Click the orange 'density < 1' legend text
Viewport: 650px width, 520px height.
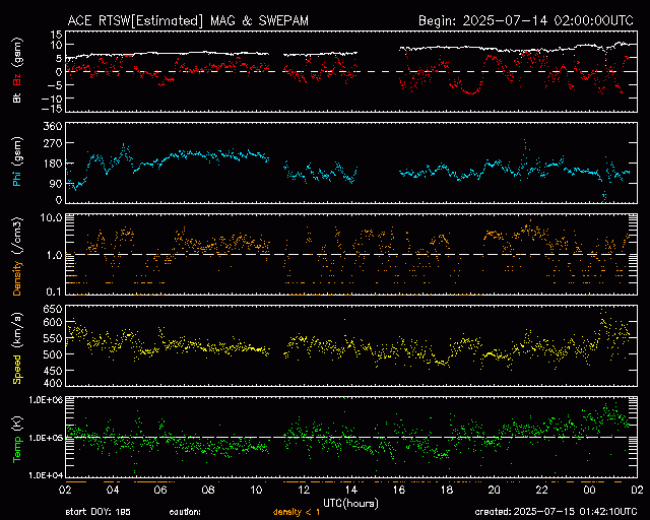pos(296,512)
